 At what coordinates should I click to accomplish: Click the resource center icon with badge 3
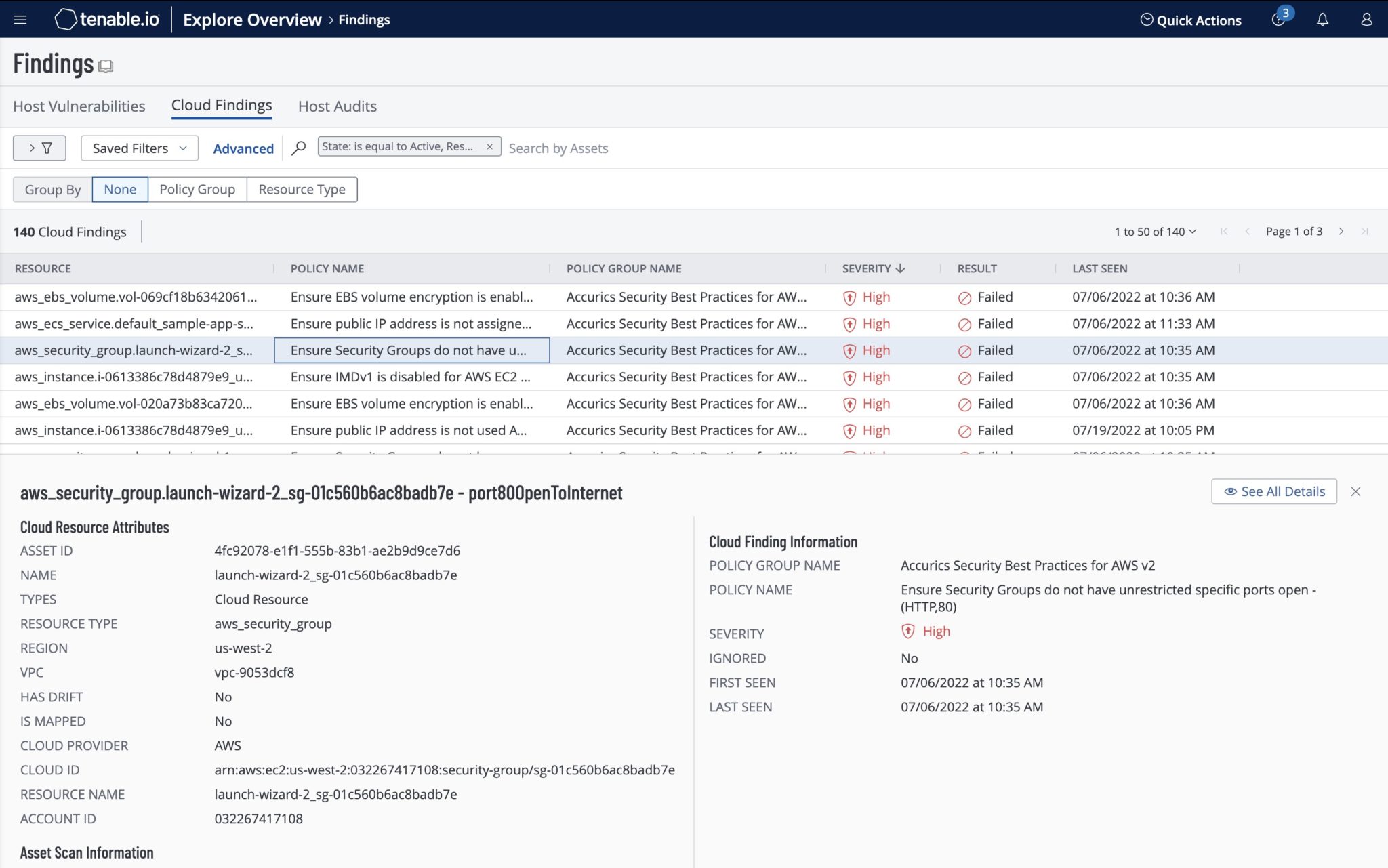pyautogui.click(x=1279, y=19)
